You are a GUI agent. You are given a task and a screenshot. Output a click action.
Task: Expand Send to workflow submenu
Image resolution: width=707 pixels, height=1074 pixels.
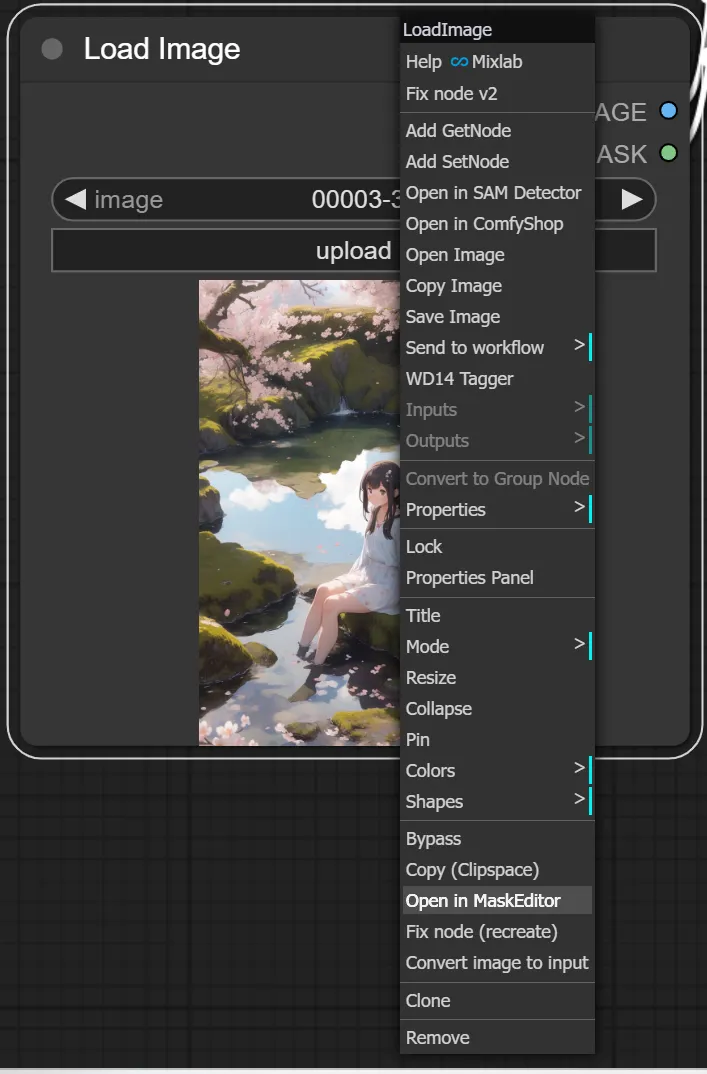[x=497, y=348]
